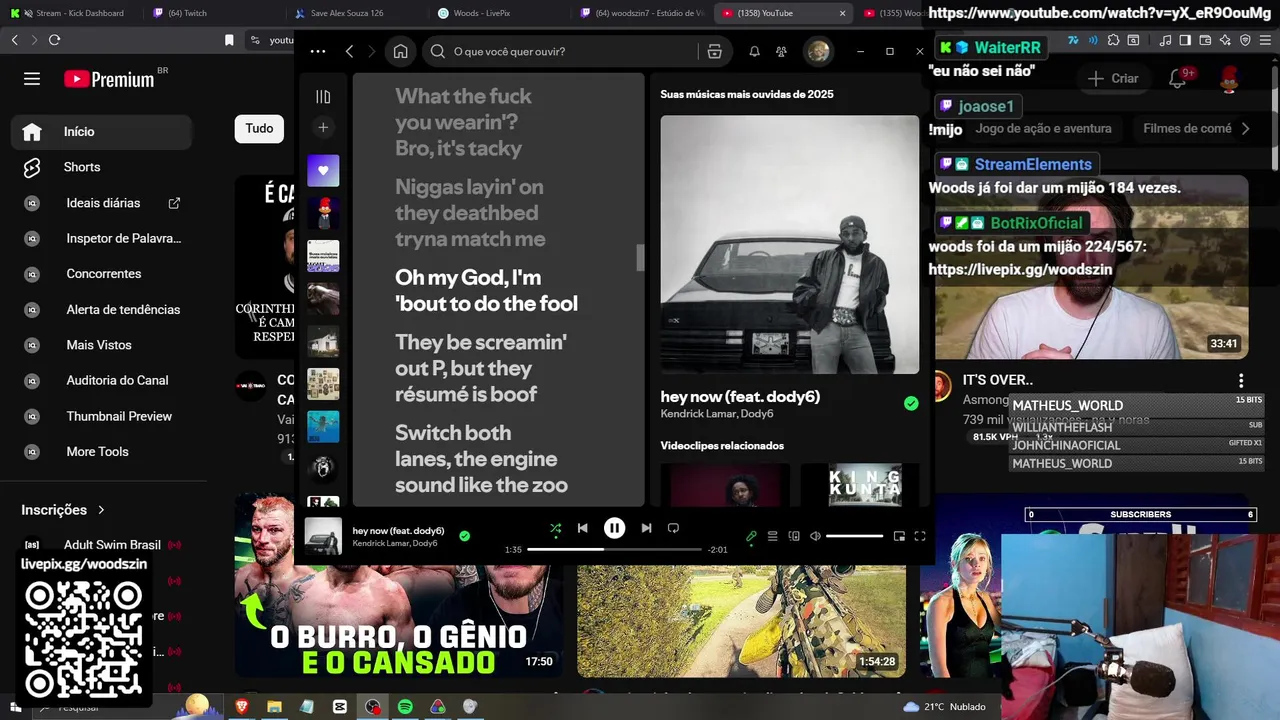
Task: Open Spotify profile avatar menu
Action: tap(818, 51)
